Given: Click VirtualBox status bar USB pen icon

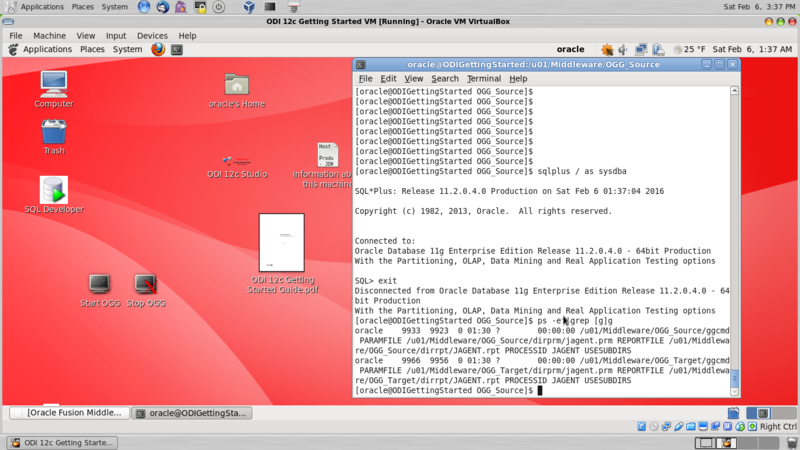Looking at the screenshot, I should pos(679,427).
